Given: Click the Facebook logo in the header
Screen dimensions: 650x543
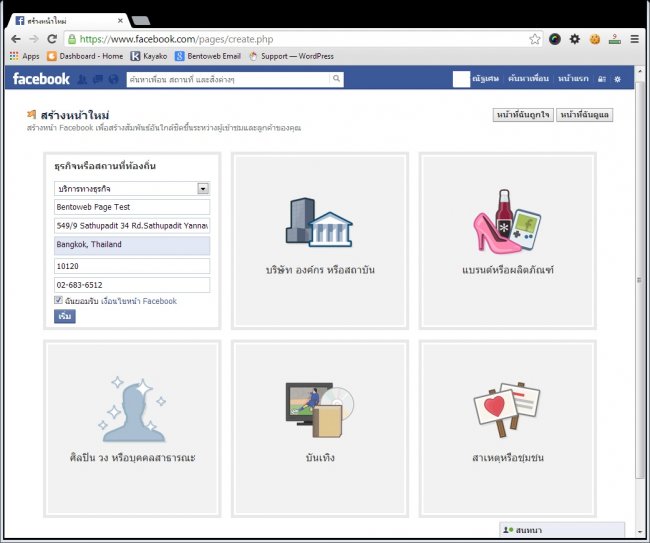Looking at the screenshot, I should pos(41,79).
